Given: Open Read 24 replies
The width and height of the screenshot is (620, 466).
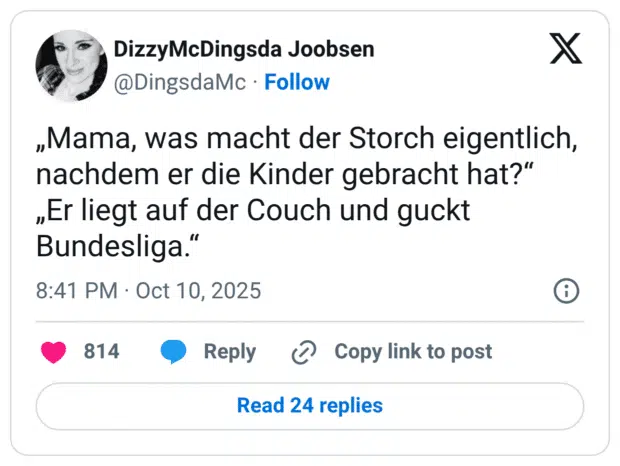Looking at the screenshot, I should [x=310, y=406].
